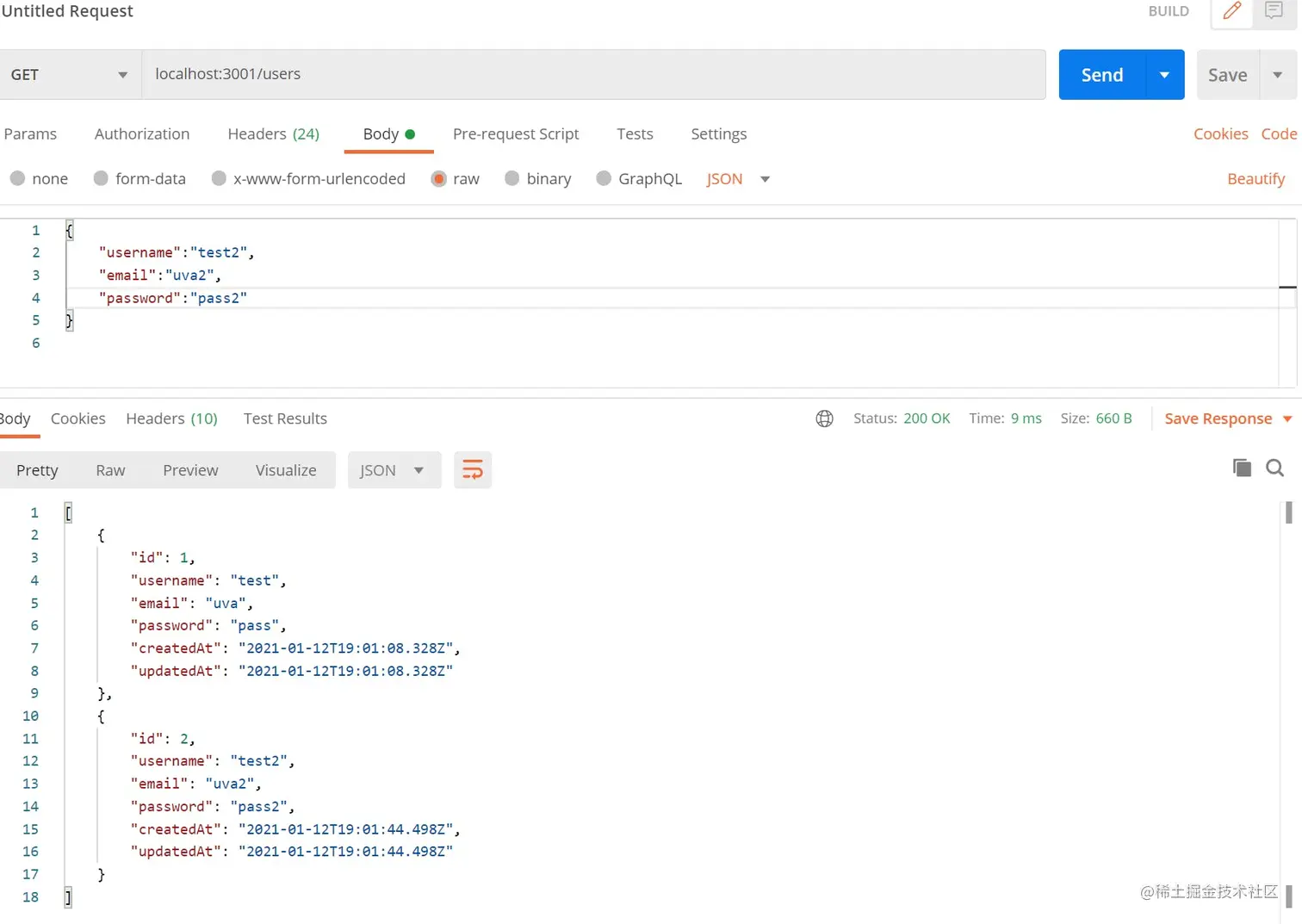Click the 660 B size value
Viewport: 1302px width, 924px height.
click(x=1113, y=419)
